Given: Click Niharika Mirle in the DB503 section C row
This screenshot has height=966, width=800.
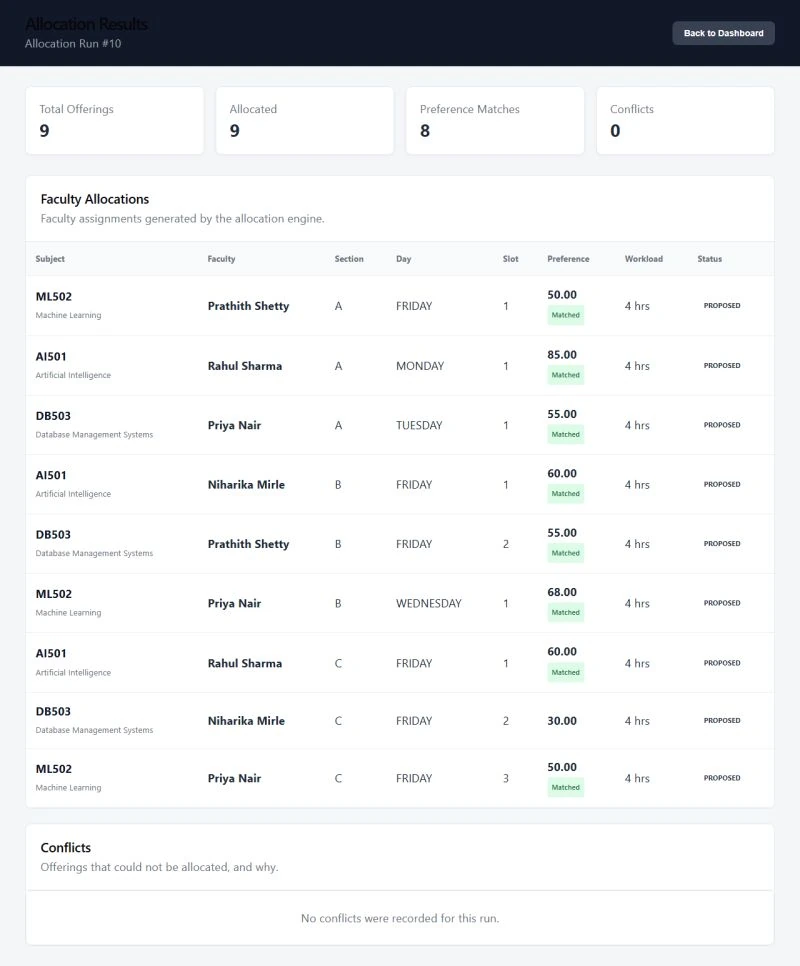Looking at the screenshot, I should click(x=246, y=721).
